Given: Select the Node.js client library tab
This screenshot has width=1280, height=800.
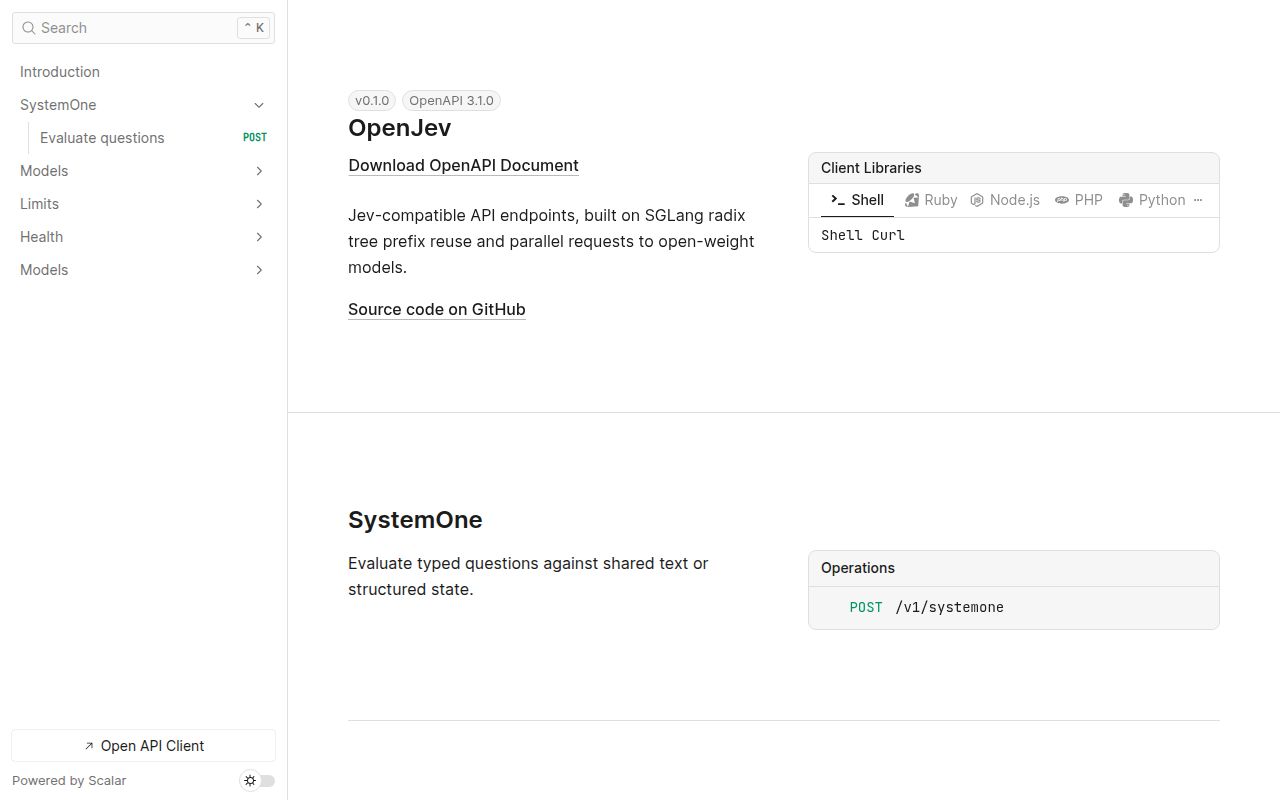Looking at the screenshot, I should click(x=1005, y=200).
